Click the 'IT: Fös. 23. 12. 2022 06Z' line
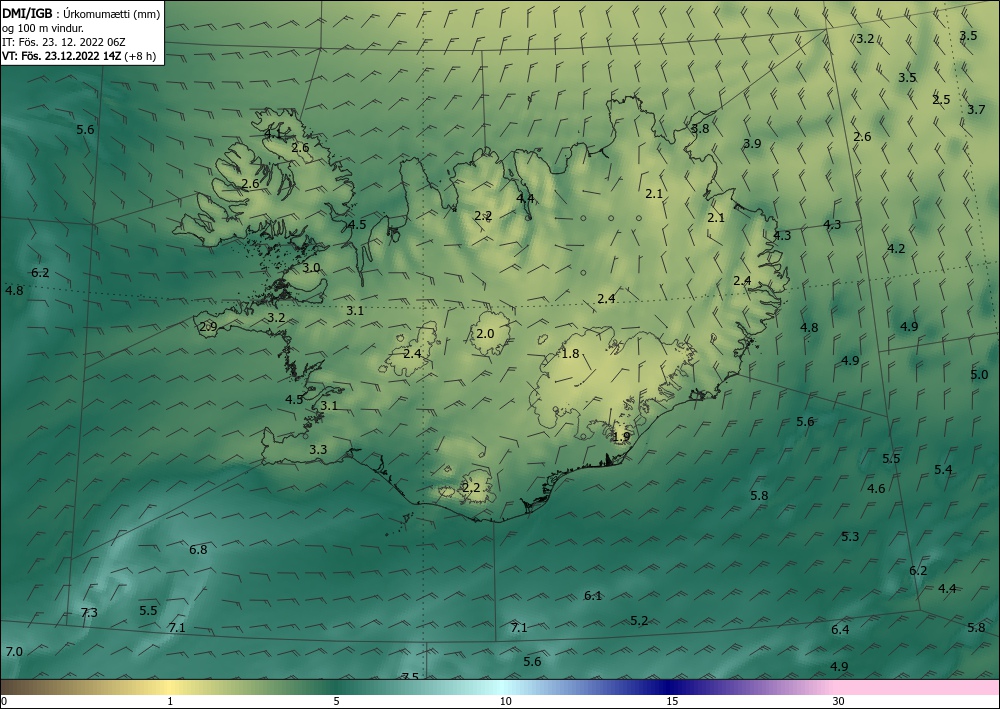Screen dimensions: 1000x709 [x=64, y=42]
